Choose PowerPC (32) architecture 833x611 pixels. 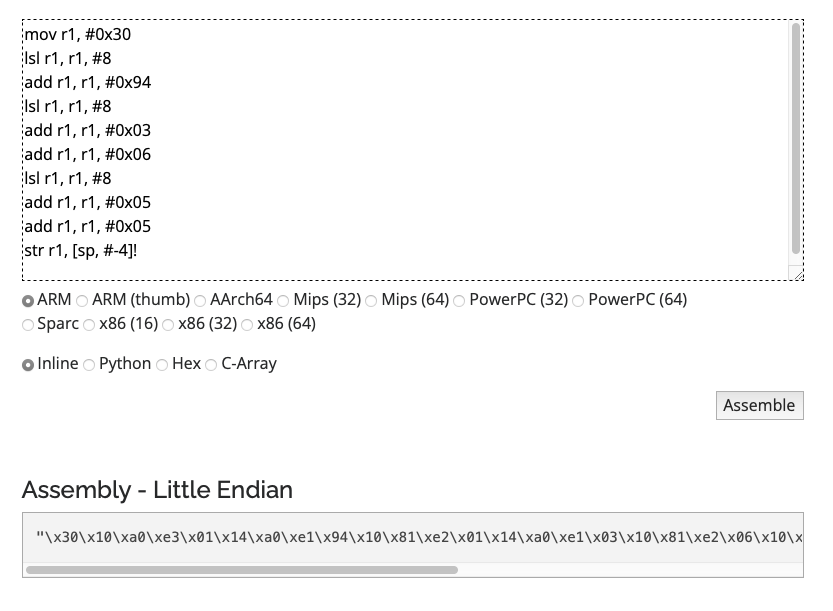point(460,301)
